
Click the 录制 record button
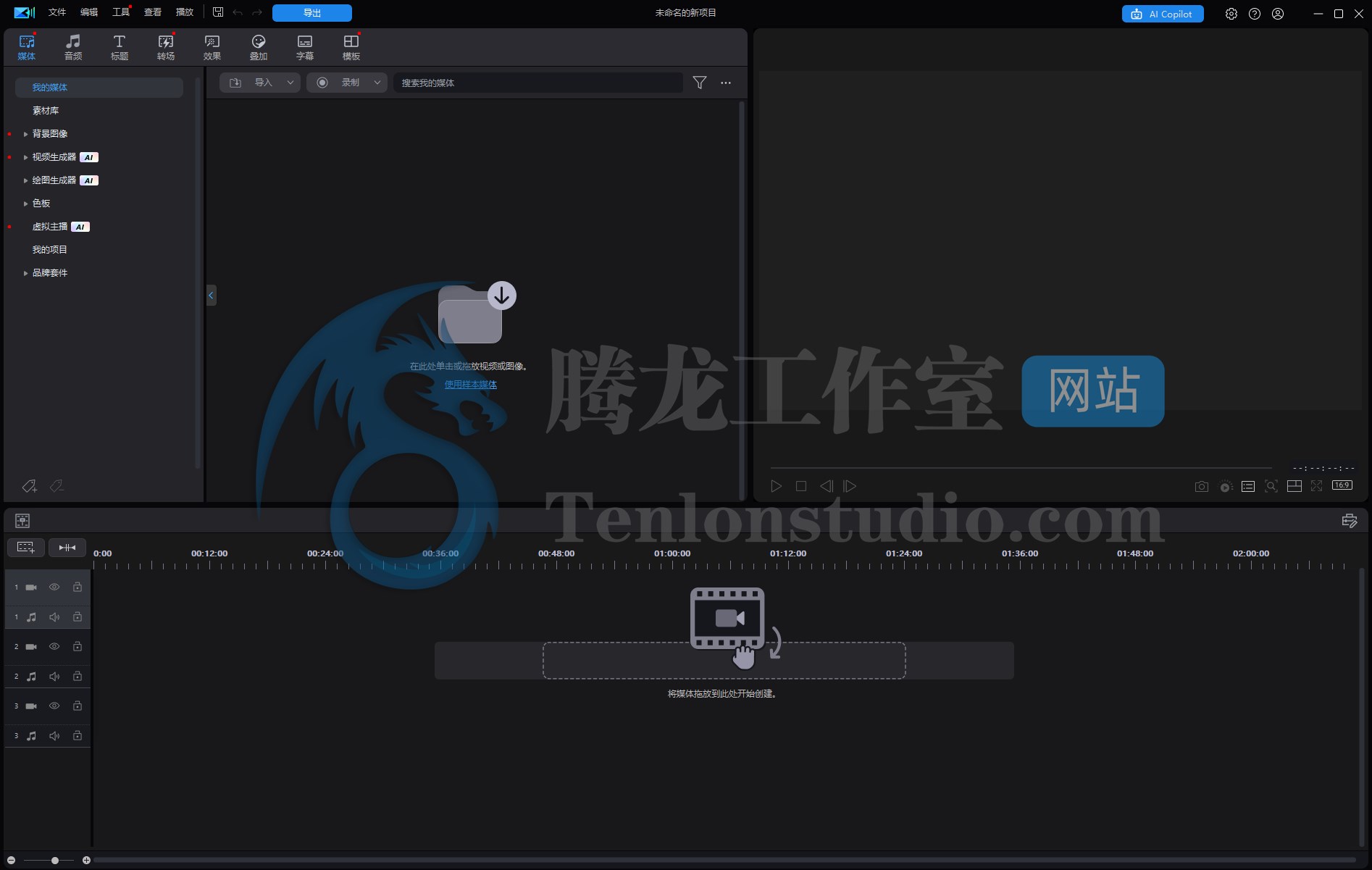pos(338,83)
